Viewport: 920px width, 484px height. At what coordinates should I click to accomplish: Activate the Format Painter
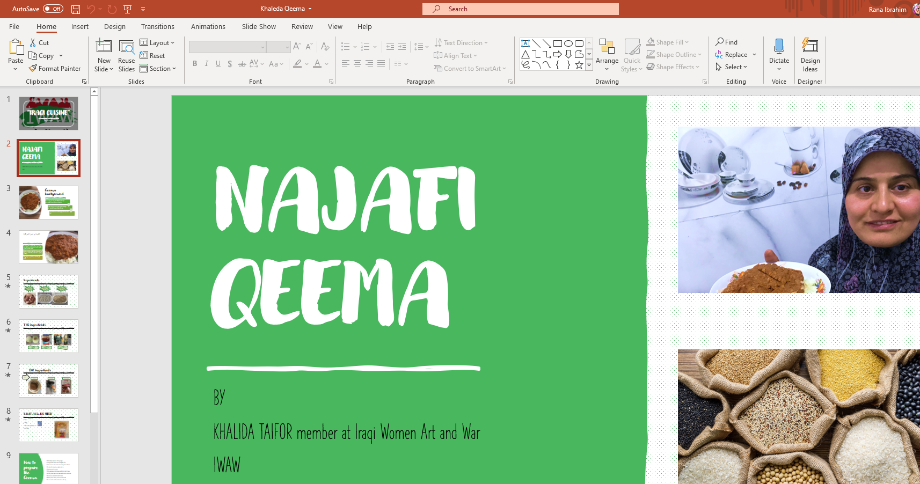[x=55, y=69]
